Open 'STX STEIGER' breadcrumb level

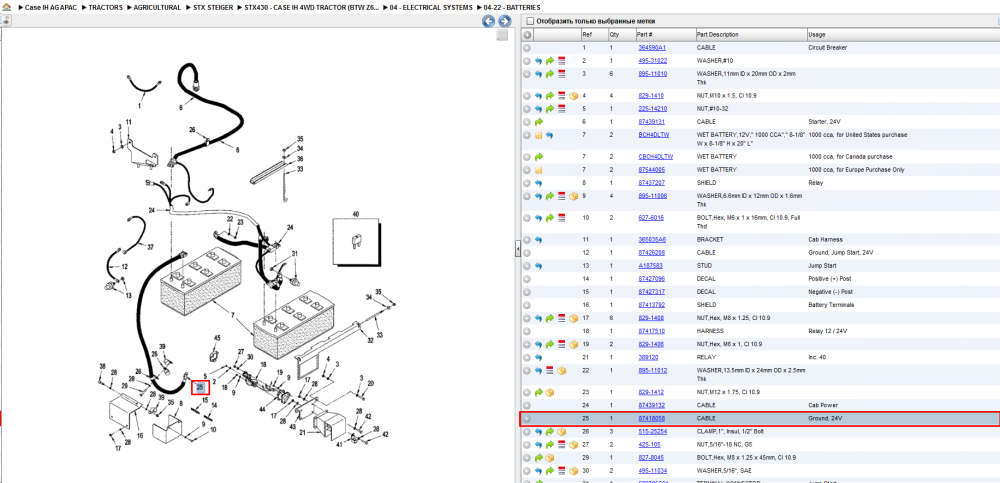tap(213, 7)
